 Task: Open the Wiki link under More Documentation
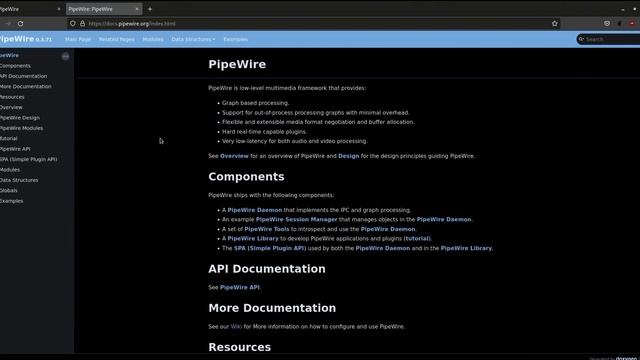pos(236,327)
